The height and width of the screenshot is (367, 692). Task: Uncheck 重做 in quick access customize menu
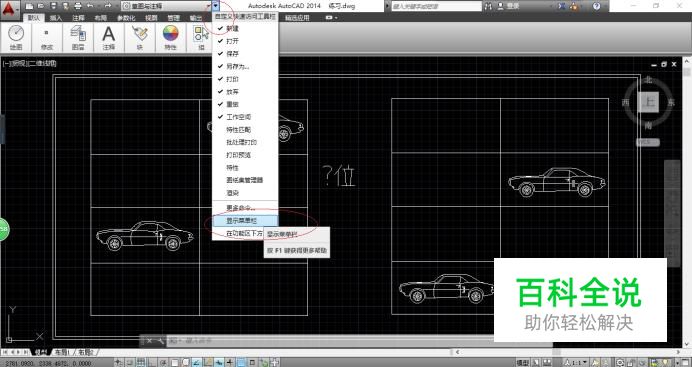click(245, 105)
